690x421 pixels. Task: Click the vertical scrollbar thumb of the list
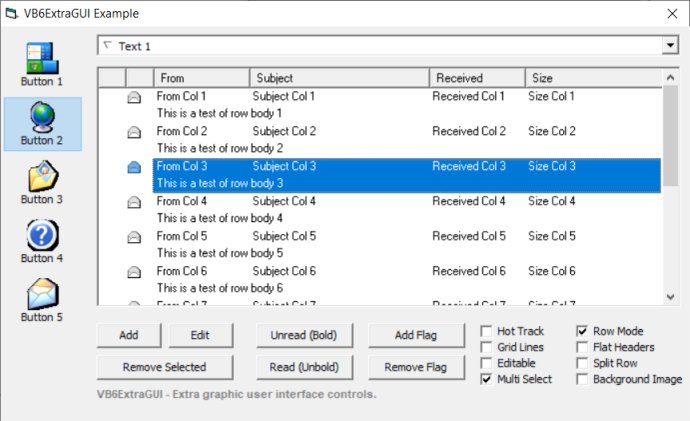click(x=670, y=135)
